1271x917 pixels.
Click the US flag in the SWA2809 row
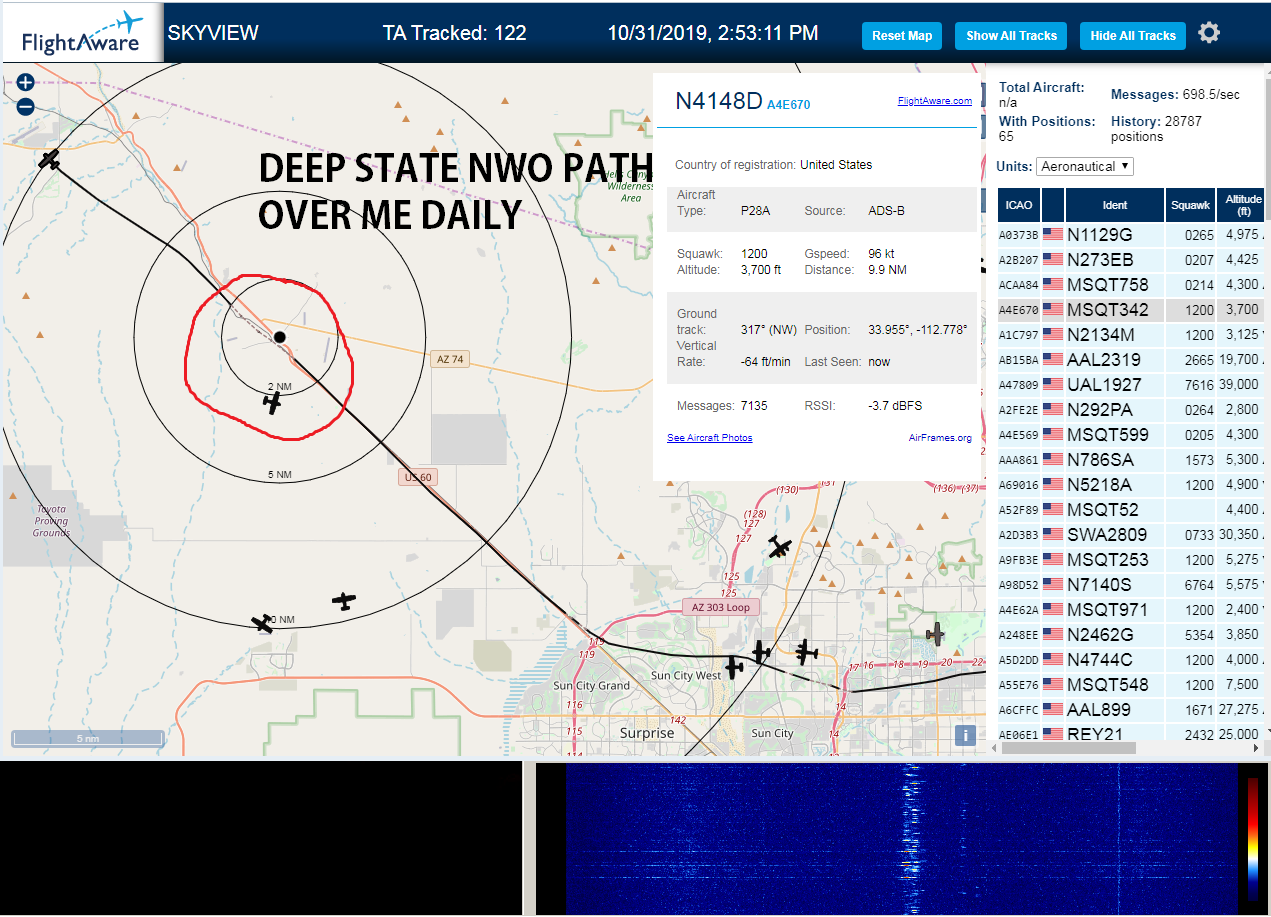click(x=1053, y=534)
